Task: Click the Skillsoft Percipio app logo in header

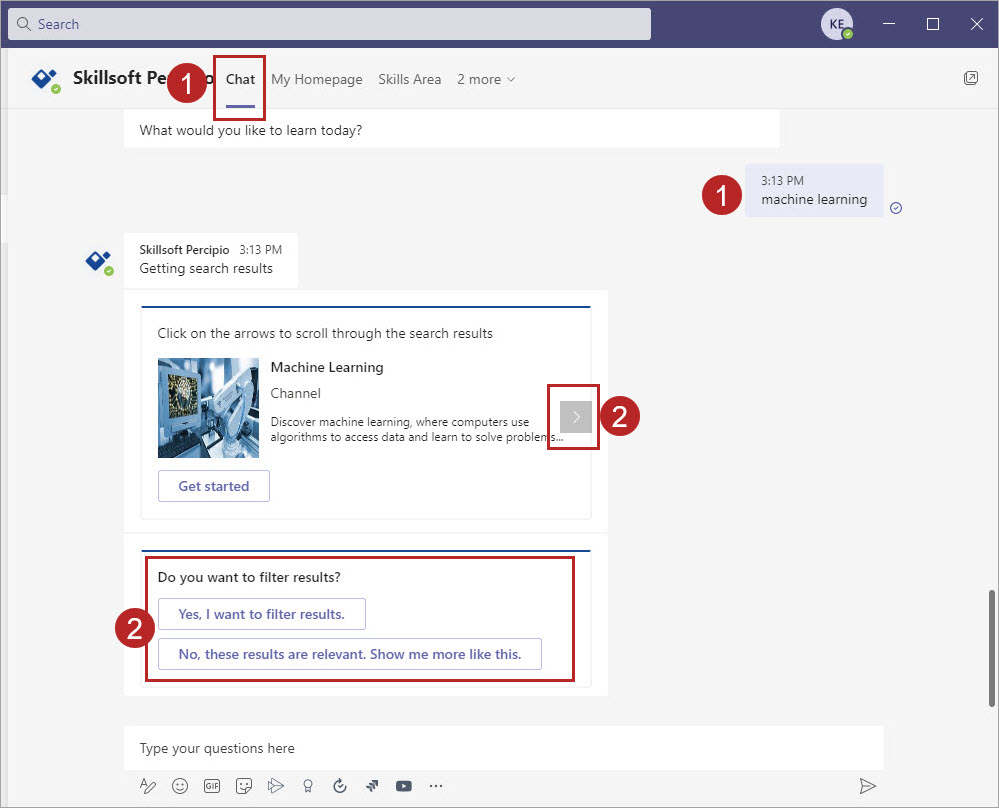Action: click(x=46, y=80)
